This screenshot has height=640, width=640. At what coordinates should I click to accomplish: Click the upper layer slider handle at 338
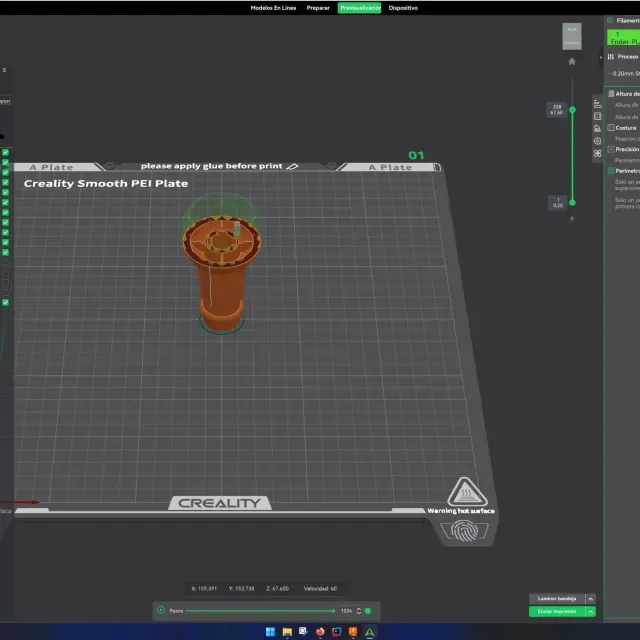coord(572,110)
